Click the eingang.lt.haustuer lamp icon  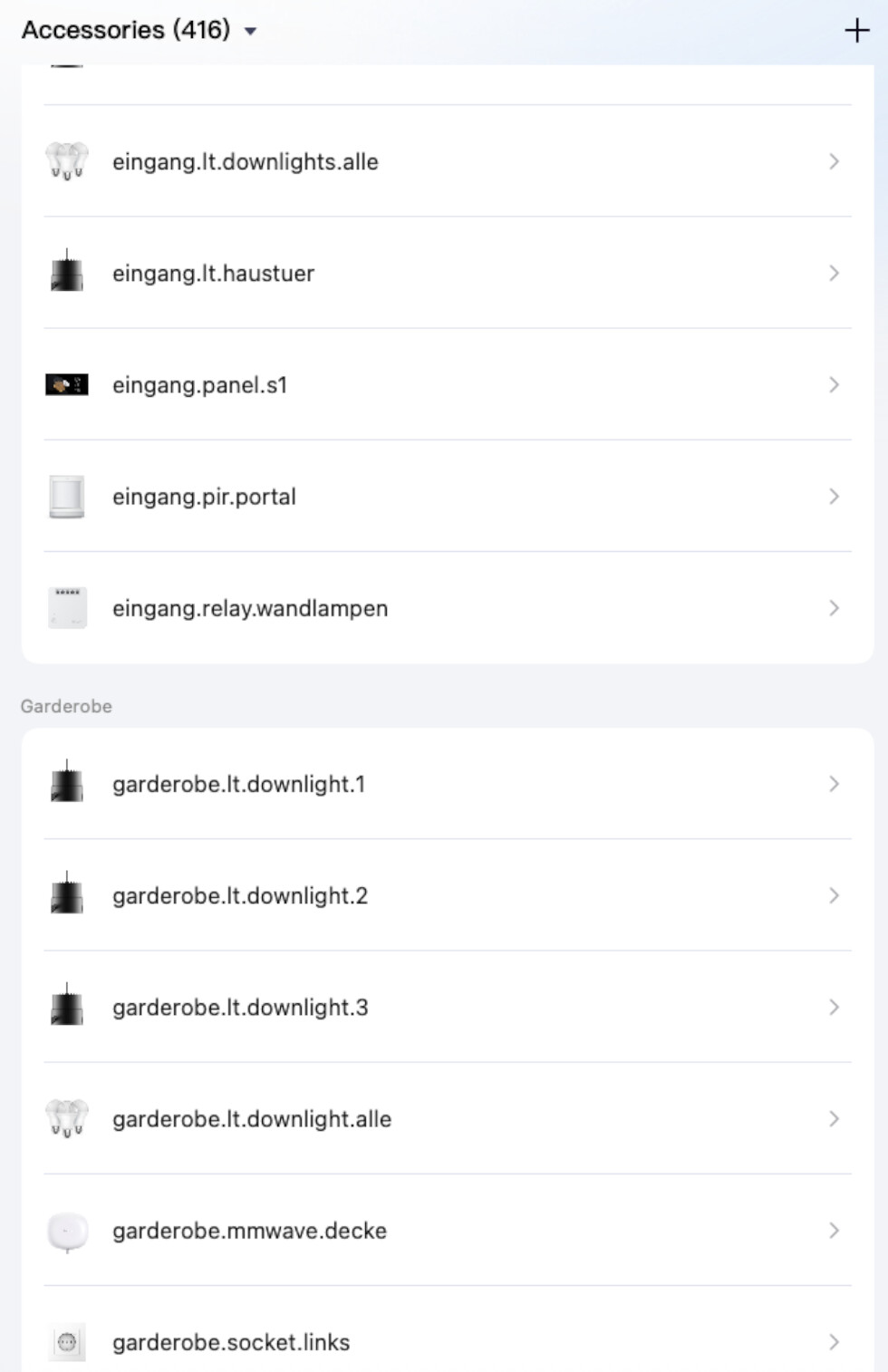pyautogui.click(x=67, y=273)
